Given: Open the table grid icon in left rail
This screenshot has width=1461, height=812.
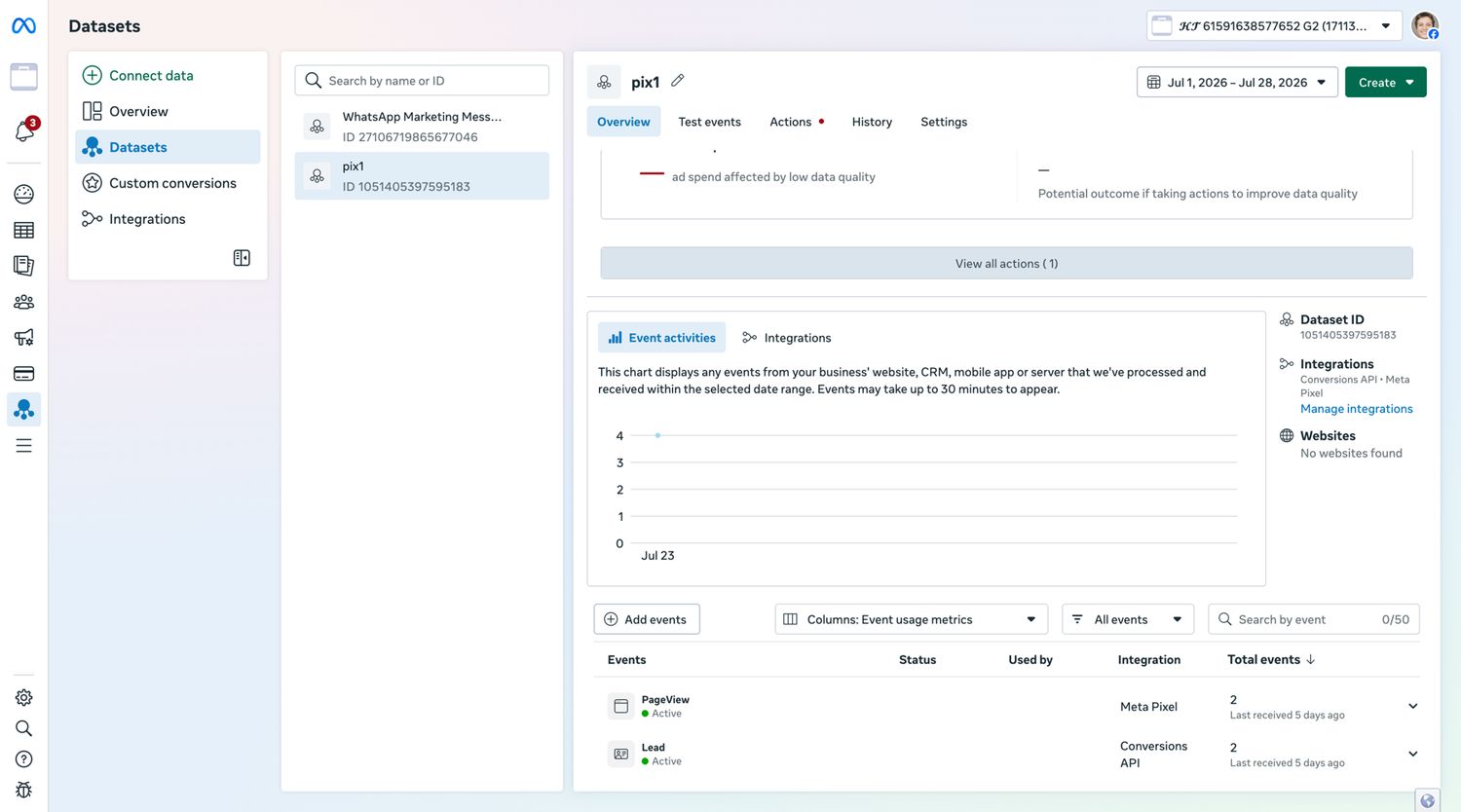Looking at the screenshot, I should click(24, 230).
